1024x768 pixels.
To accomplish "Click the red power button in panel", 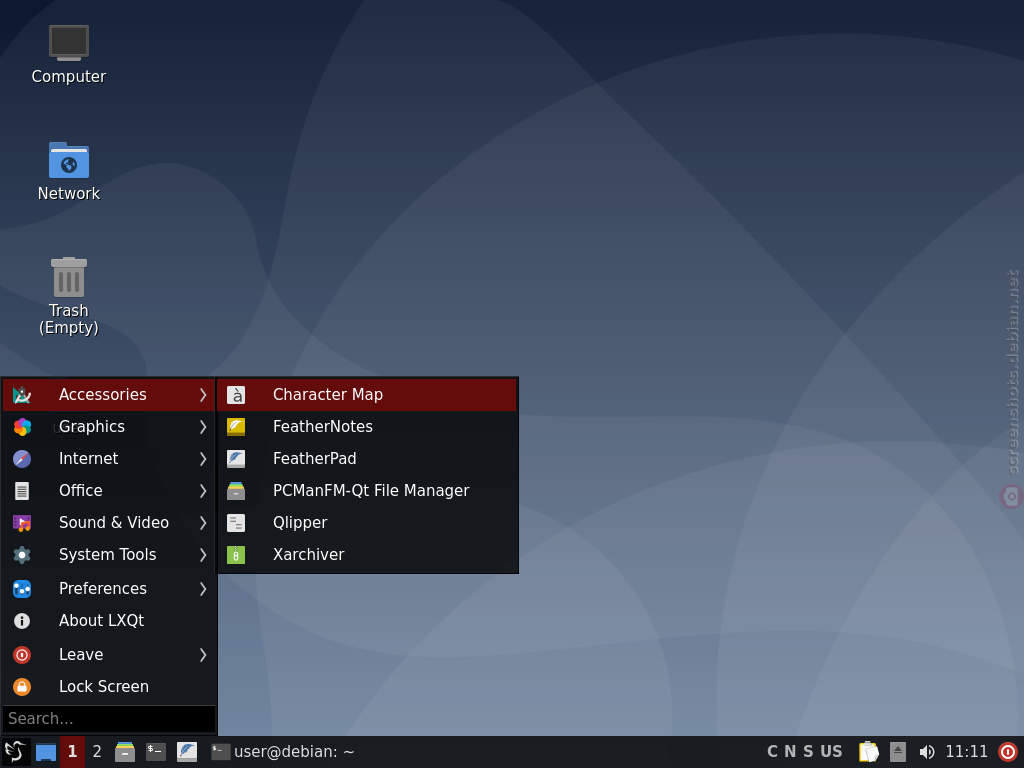I will (x=1008, y=752).
